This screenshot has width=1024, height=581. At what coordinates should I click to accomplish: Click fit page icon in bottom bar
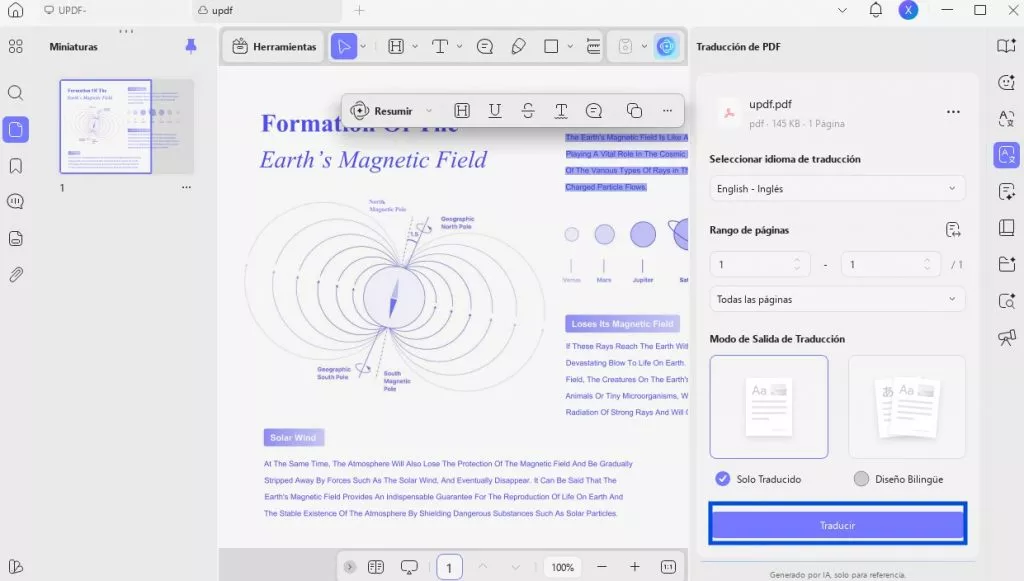click(x=668, y=567)
